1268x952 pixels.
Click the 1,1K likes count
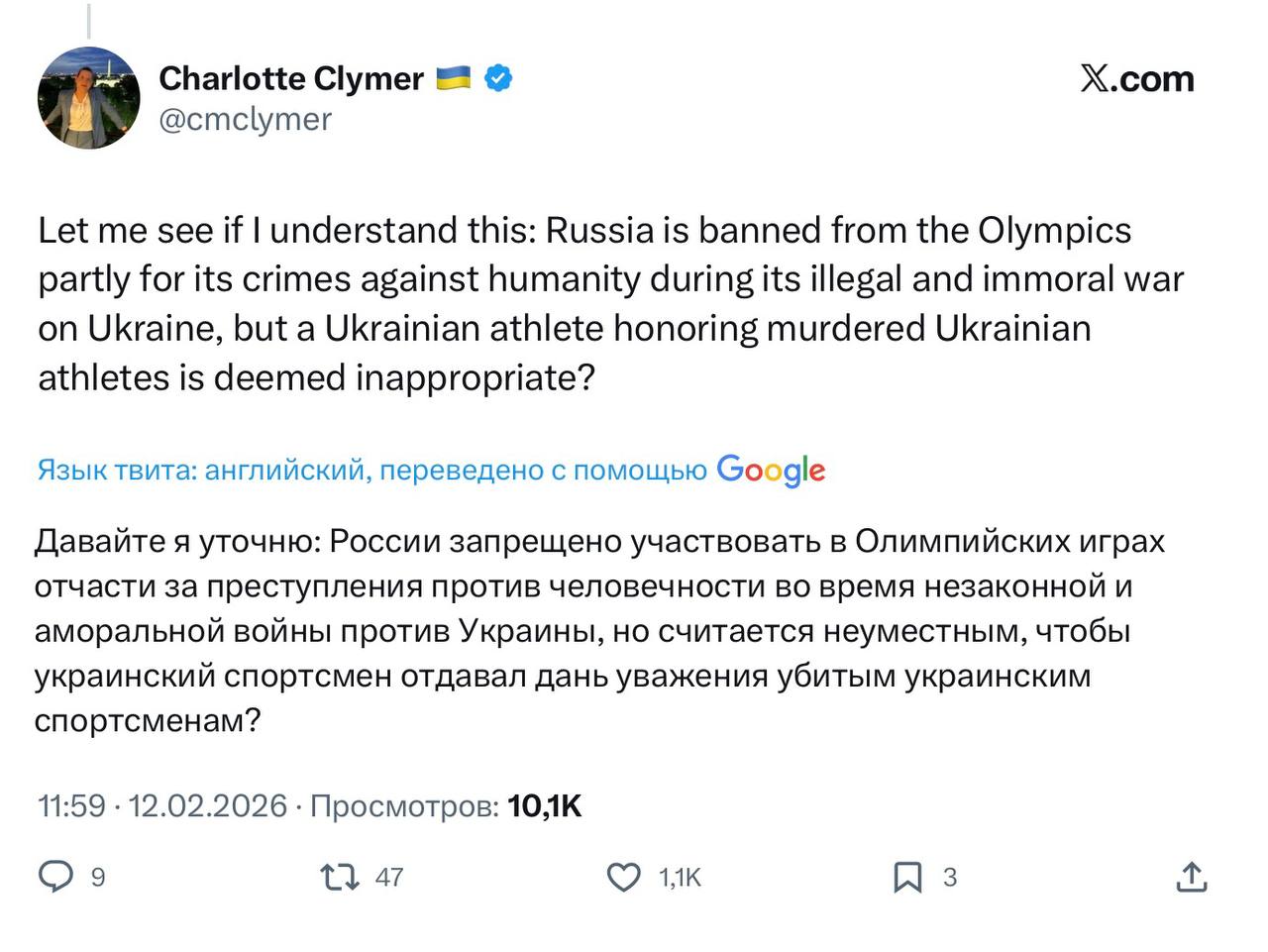[x=680, y=877]
